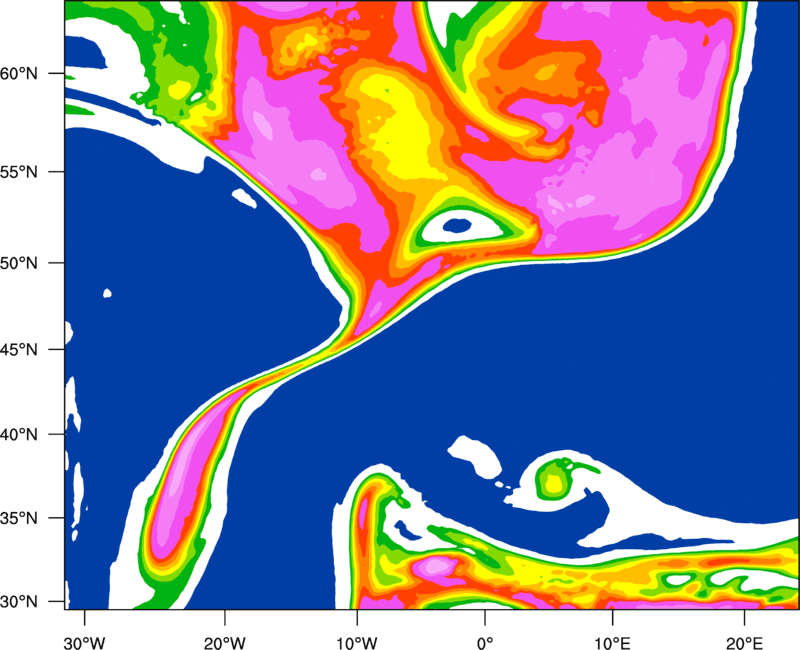Click the 40°N latitude label
This screenshot has height=650, width=800.
pos(19,435)
